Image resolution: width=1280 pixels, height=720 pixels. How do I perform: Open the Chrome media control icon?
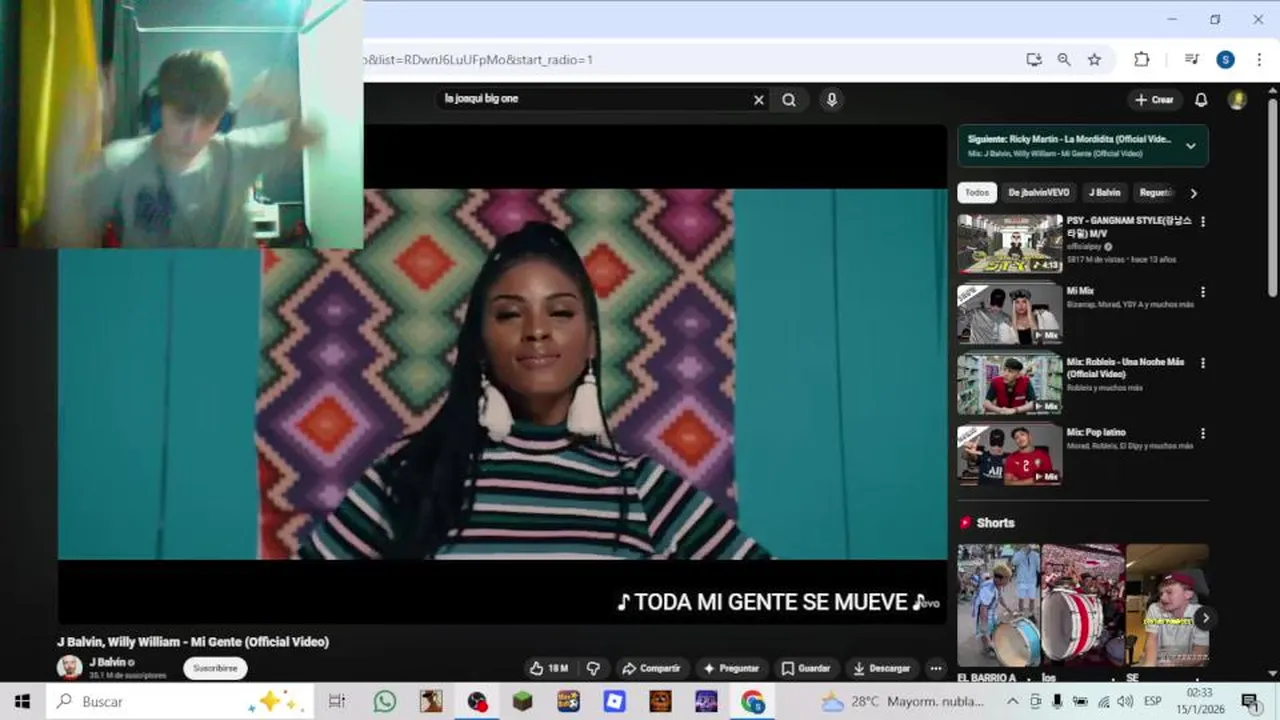click(1191, 60)
